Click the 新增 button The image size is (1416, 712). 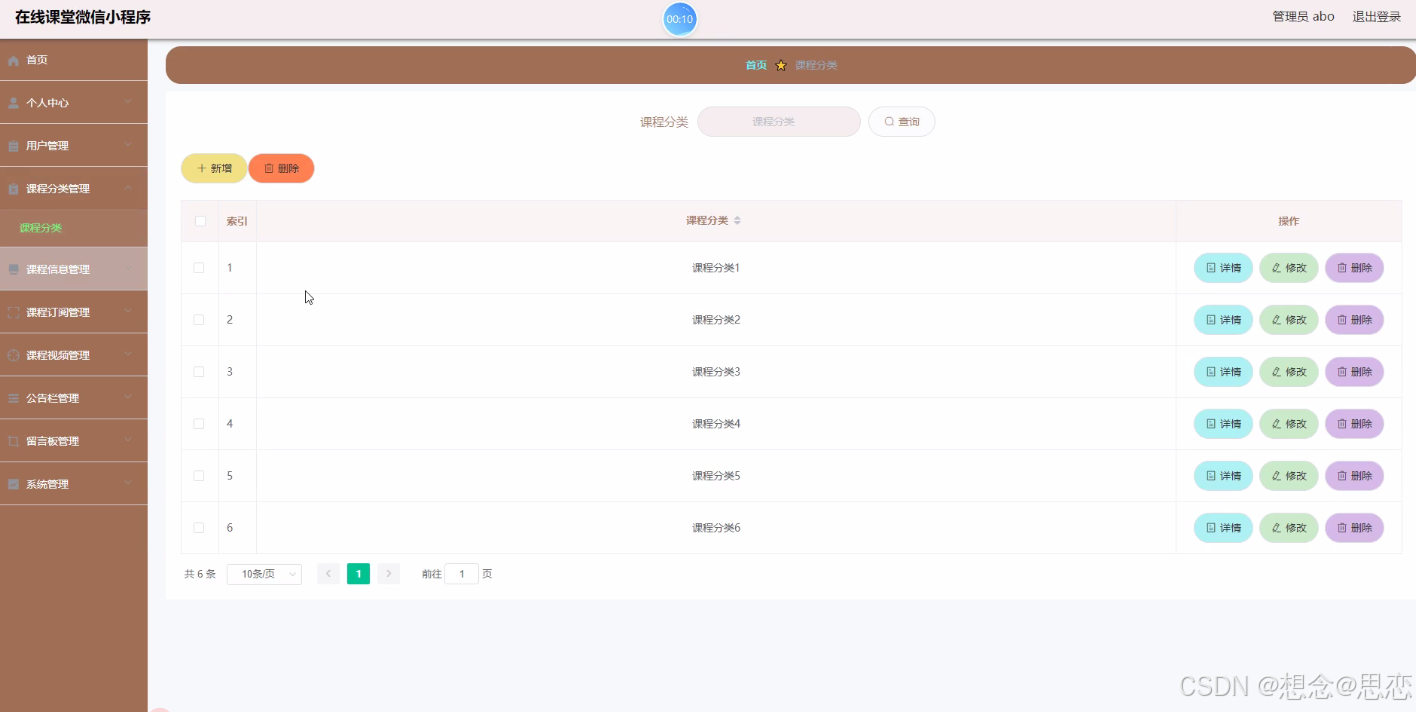pos(214,169)
